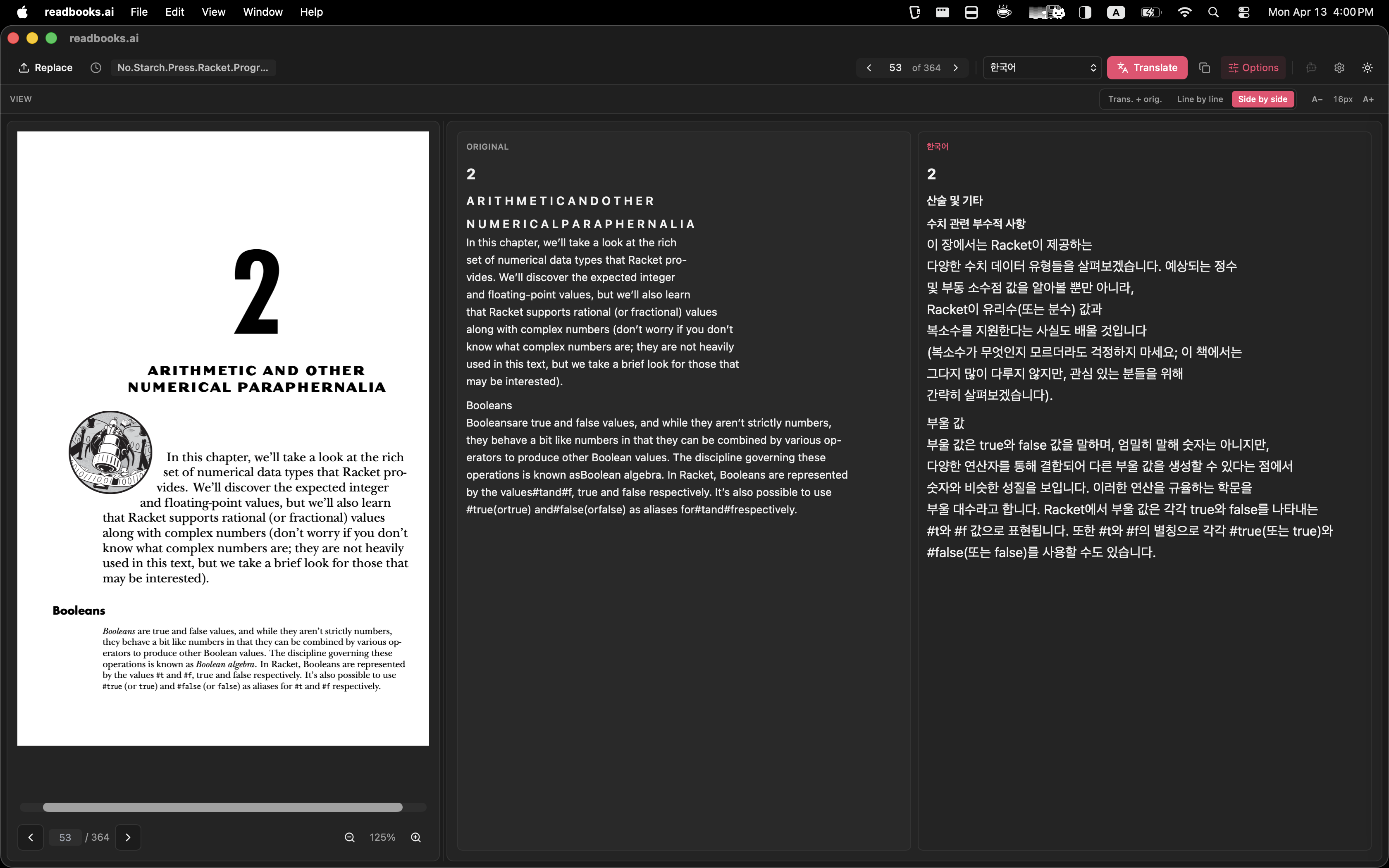Open the settings gear icon
1389x868 pixels.
[x=1340, y=67]
